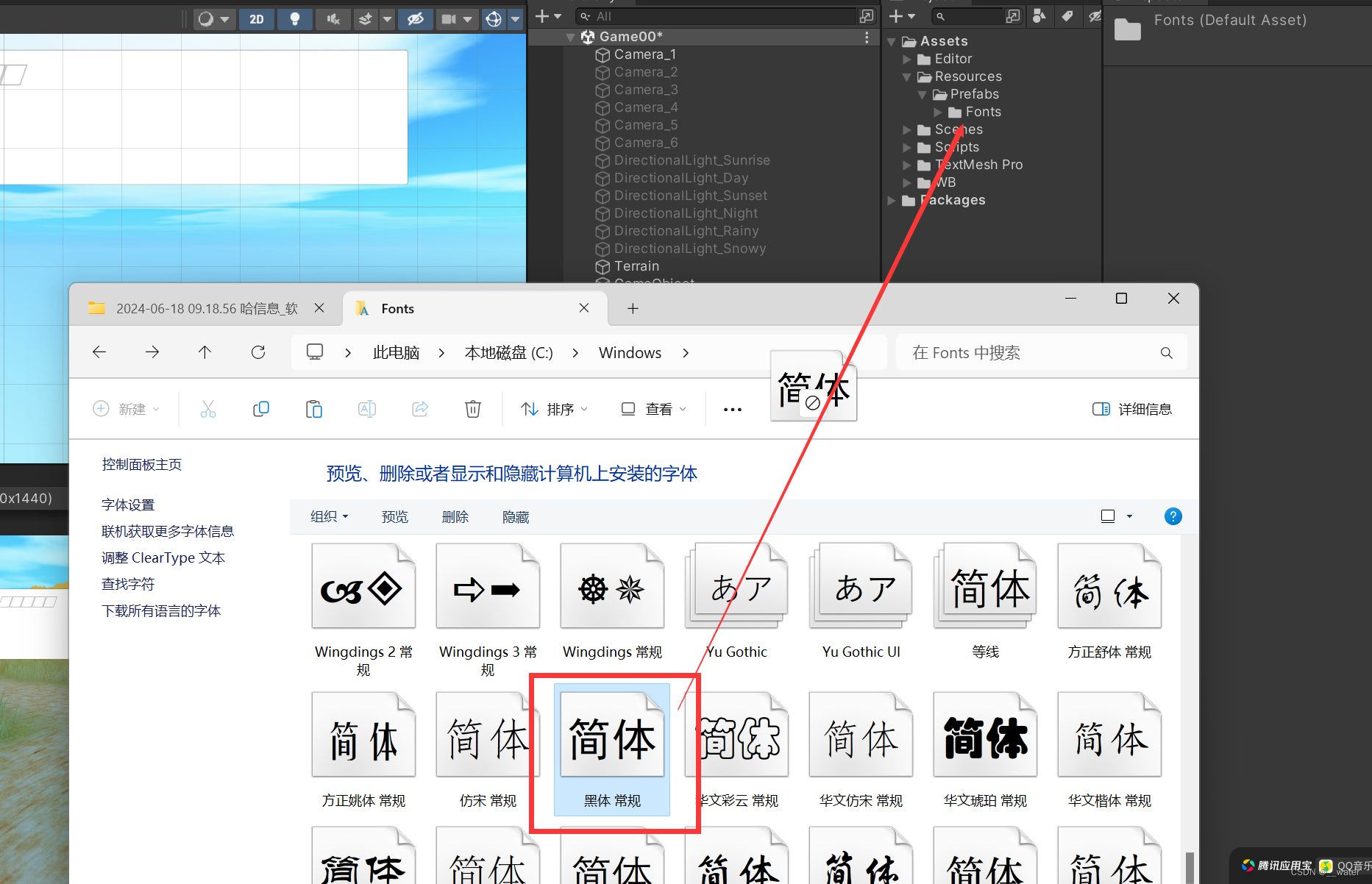Click Project search by type icon
This screenshot has height=884, width=1372.
coord(1039,16)
